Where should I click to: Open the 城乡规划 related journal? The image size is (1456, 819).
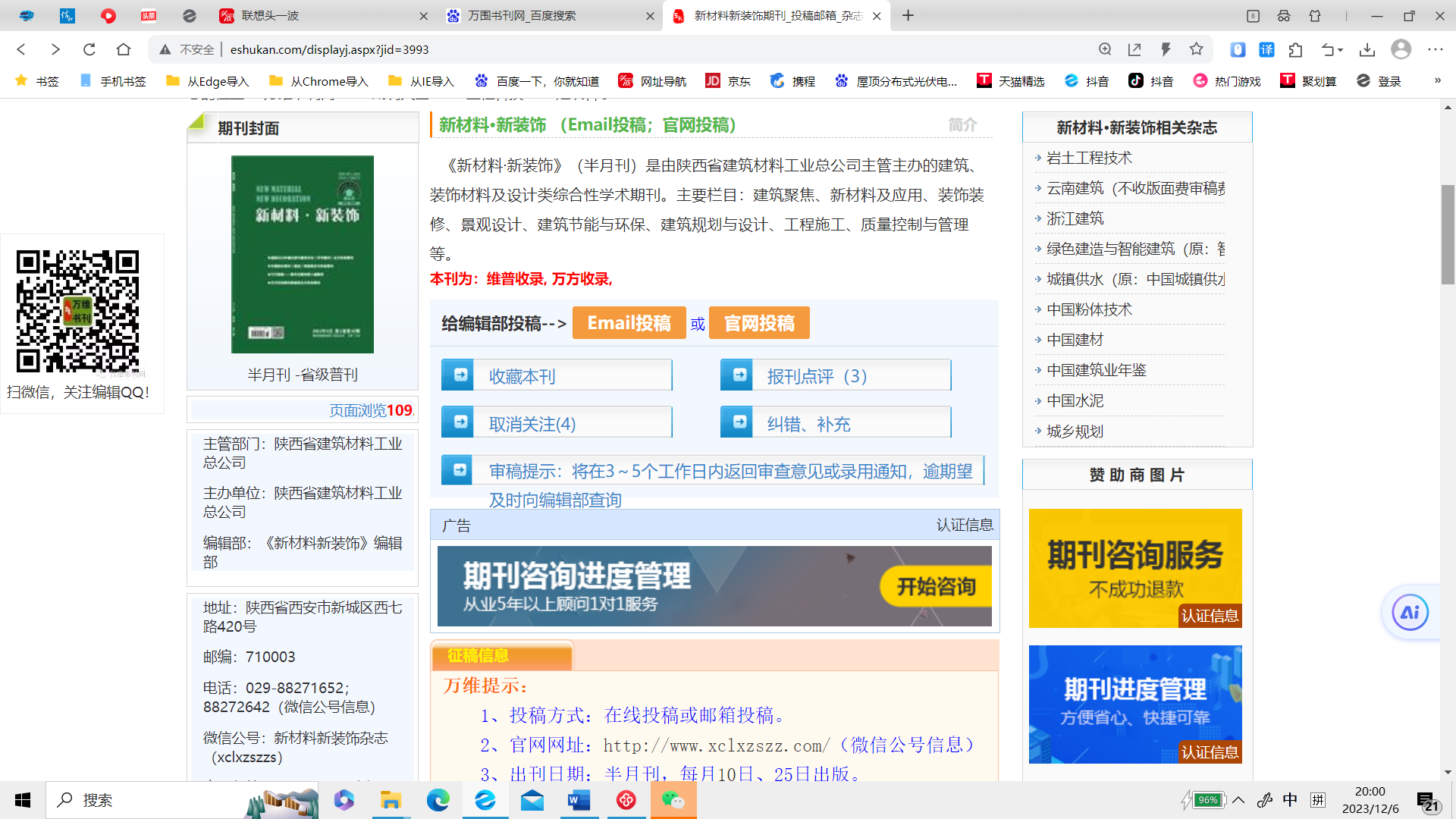tap(1075, 431)
